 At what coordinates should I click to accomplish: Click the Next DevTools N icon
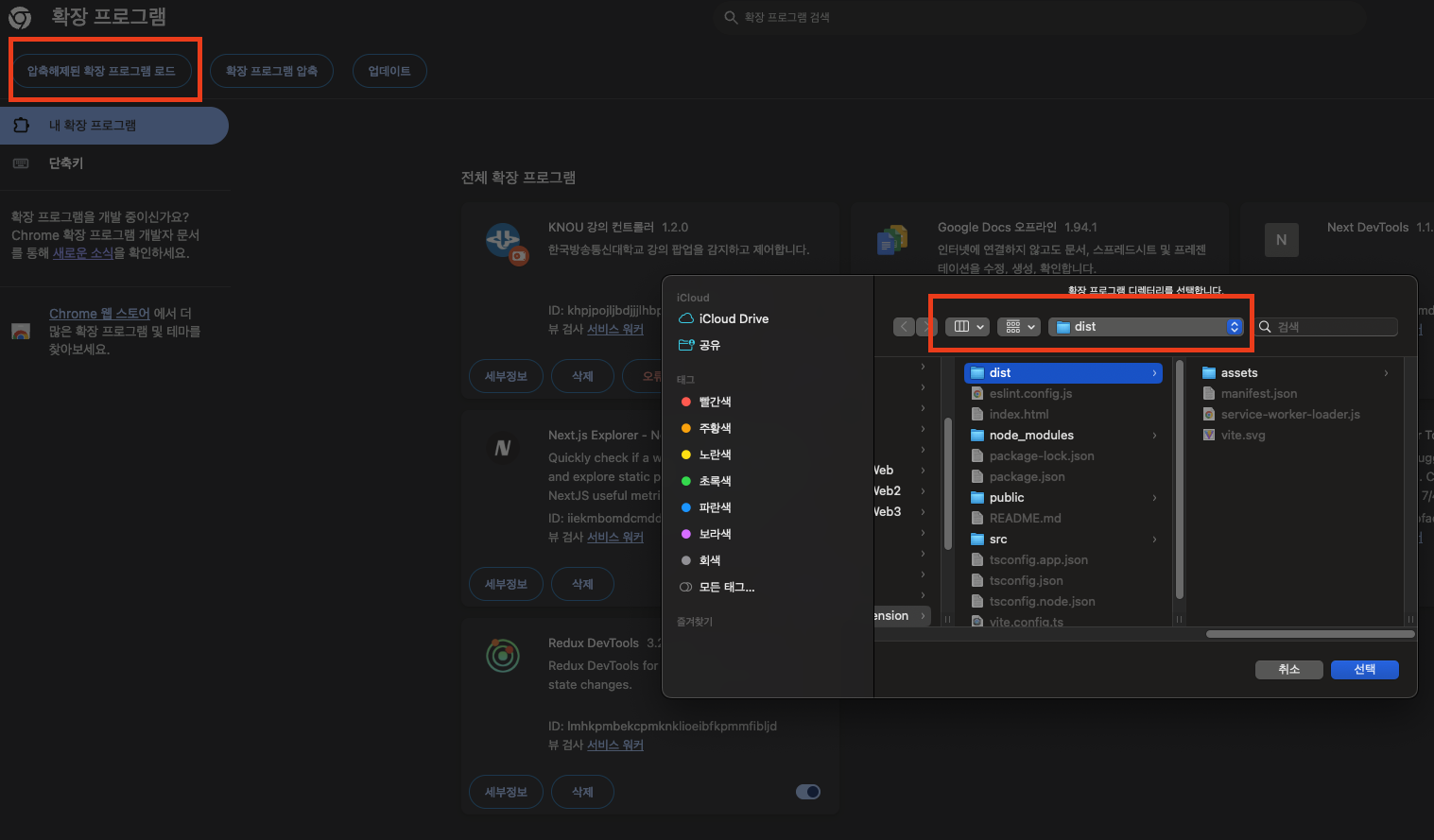click(x=1281, y=240)
